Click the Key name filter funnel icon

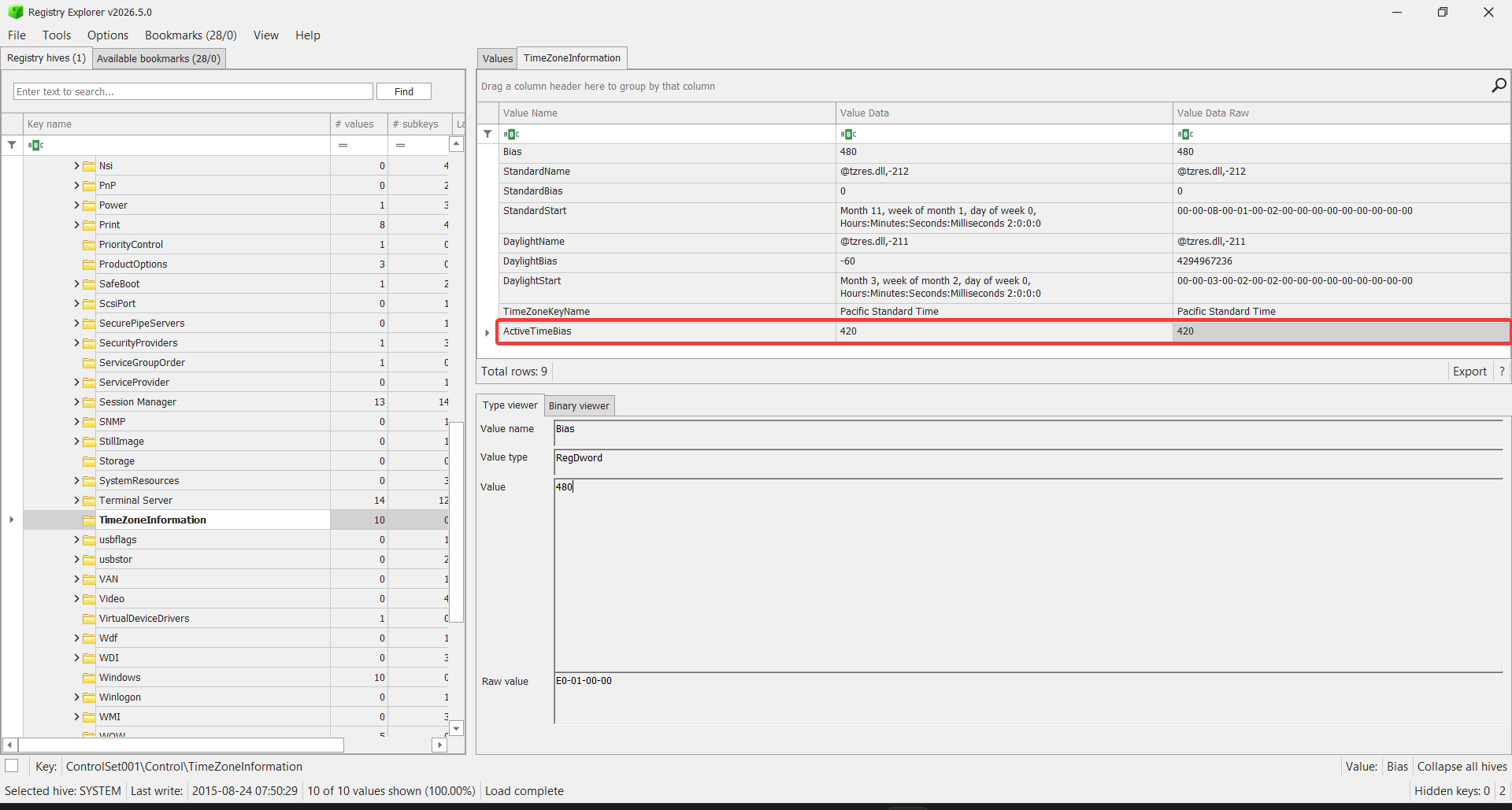click(x=12, y=145)
